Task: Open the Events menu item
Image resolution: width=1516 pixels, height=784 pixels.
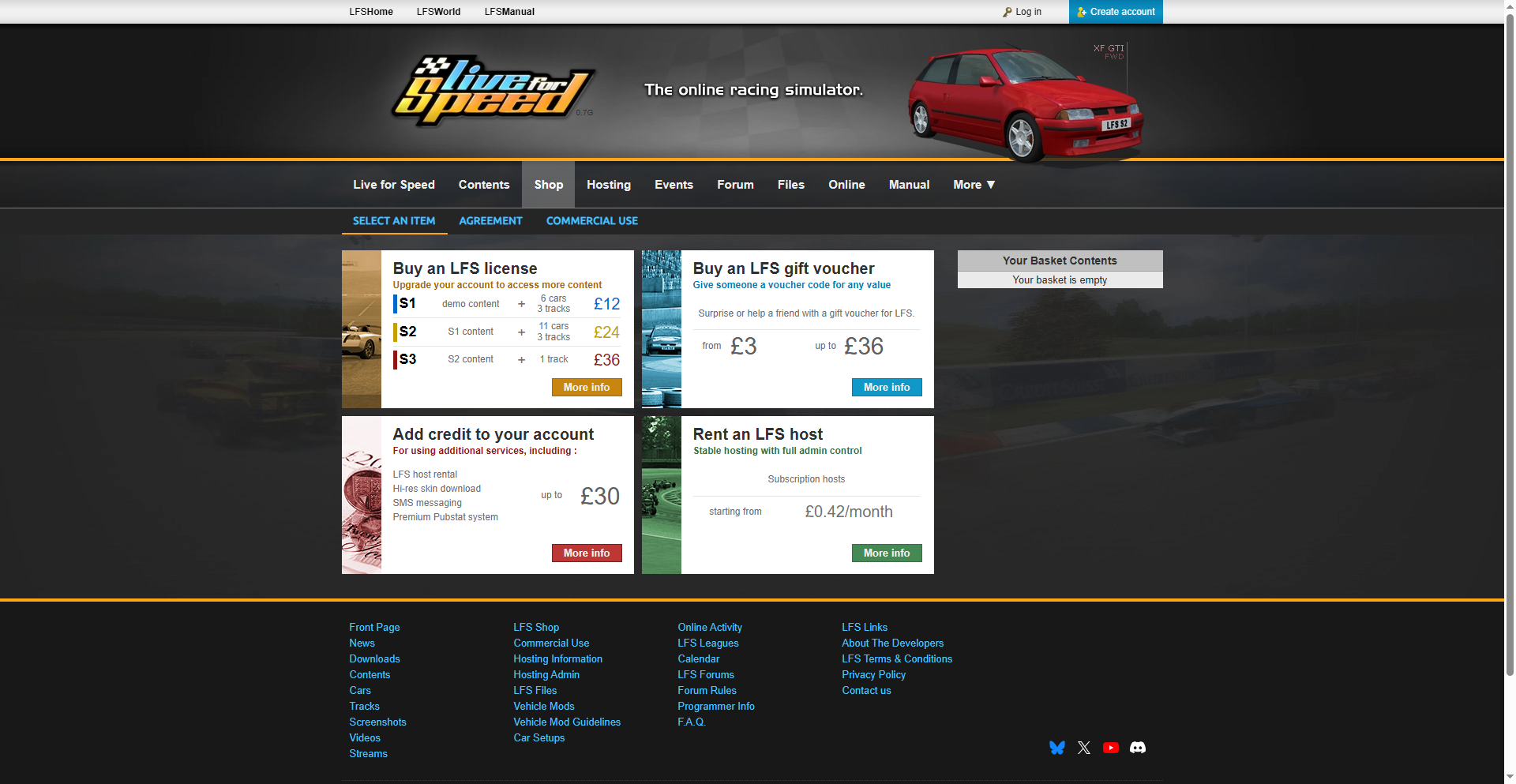Action: click(674, 185)
